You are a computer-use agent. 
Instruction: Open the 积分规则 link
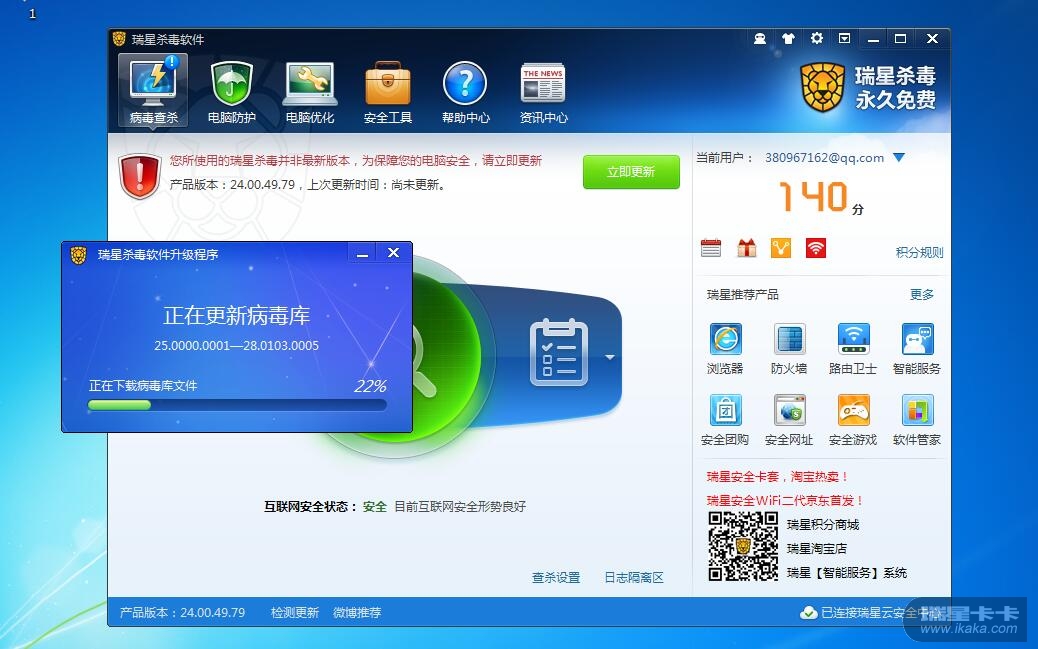click(919, 252)
